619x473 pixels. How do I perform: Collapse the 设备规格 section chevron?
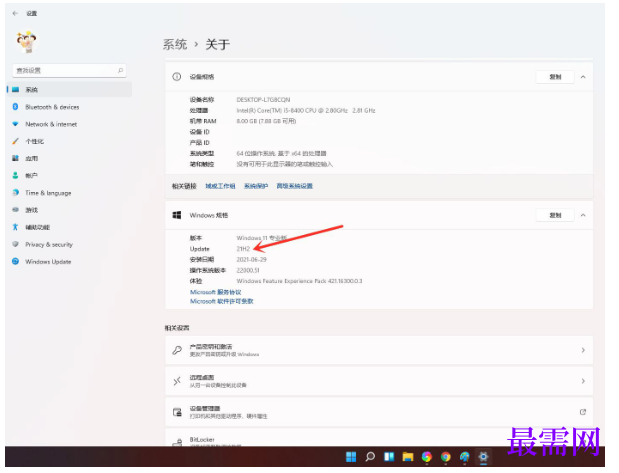click(x=583, y=77)
